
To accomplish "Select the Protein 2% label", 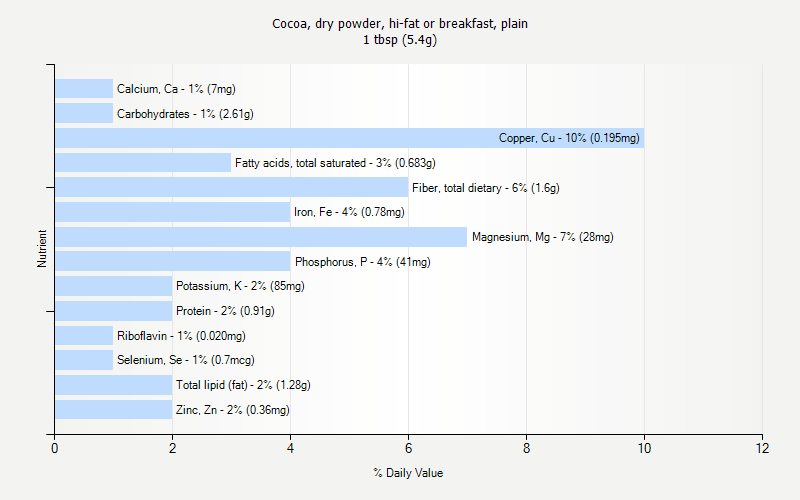I will click(x=225, y=311).
